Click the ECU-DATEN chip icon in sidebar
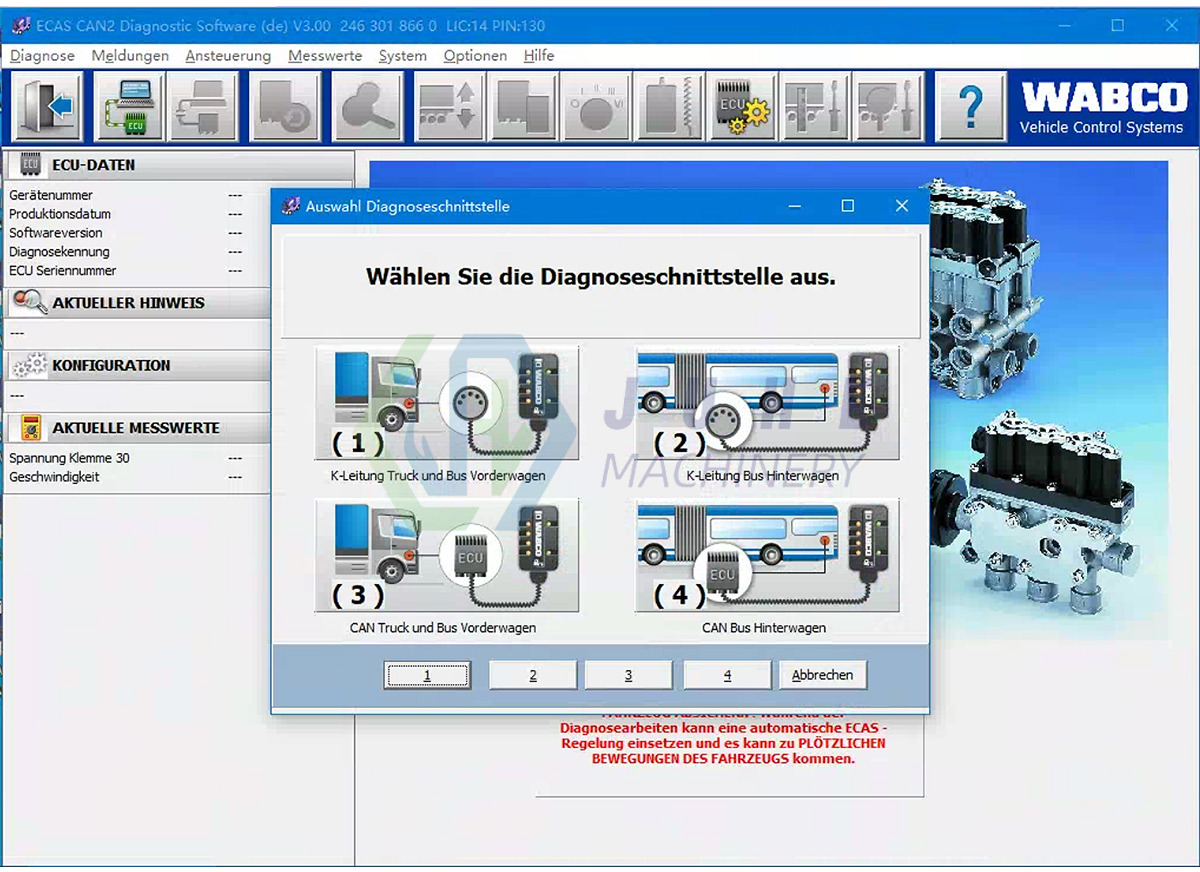Screen dimensions: 1200x872 point(27,164)
